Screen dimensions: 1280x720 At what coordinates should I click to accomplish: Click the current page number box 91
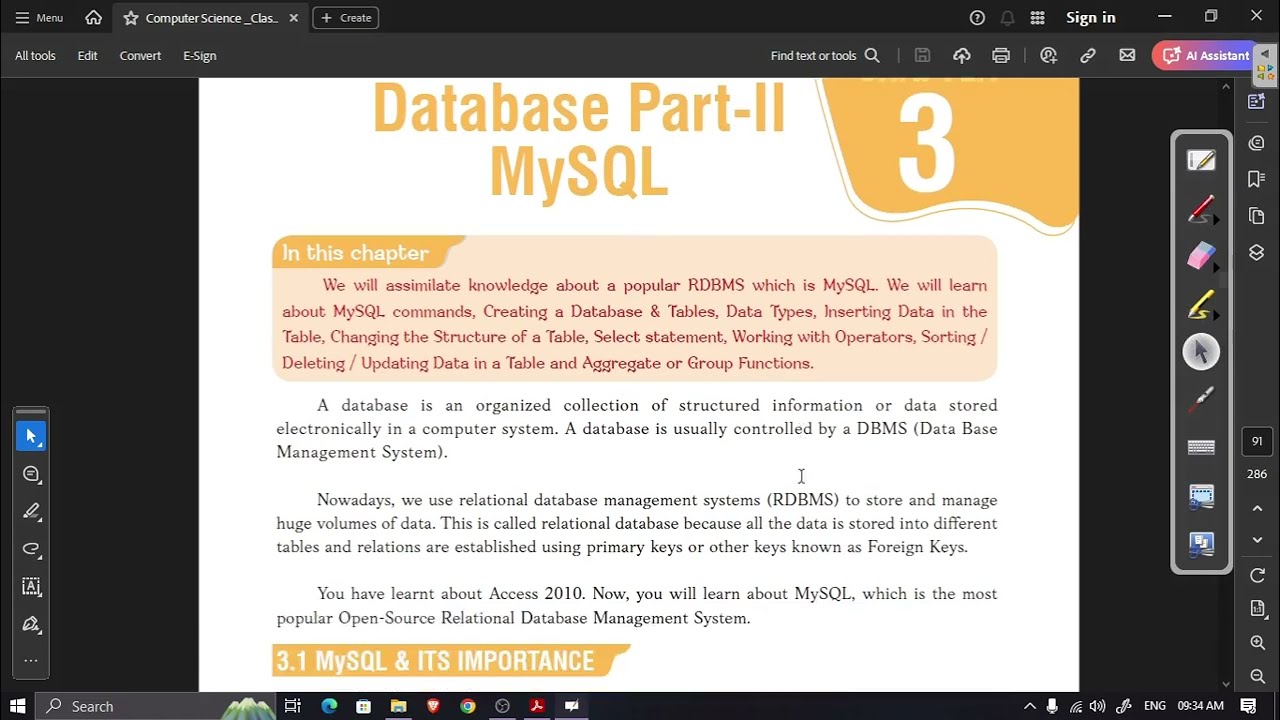point(1257,441)
